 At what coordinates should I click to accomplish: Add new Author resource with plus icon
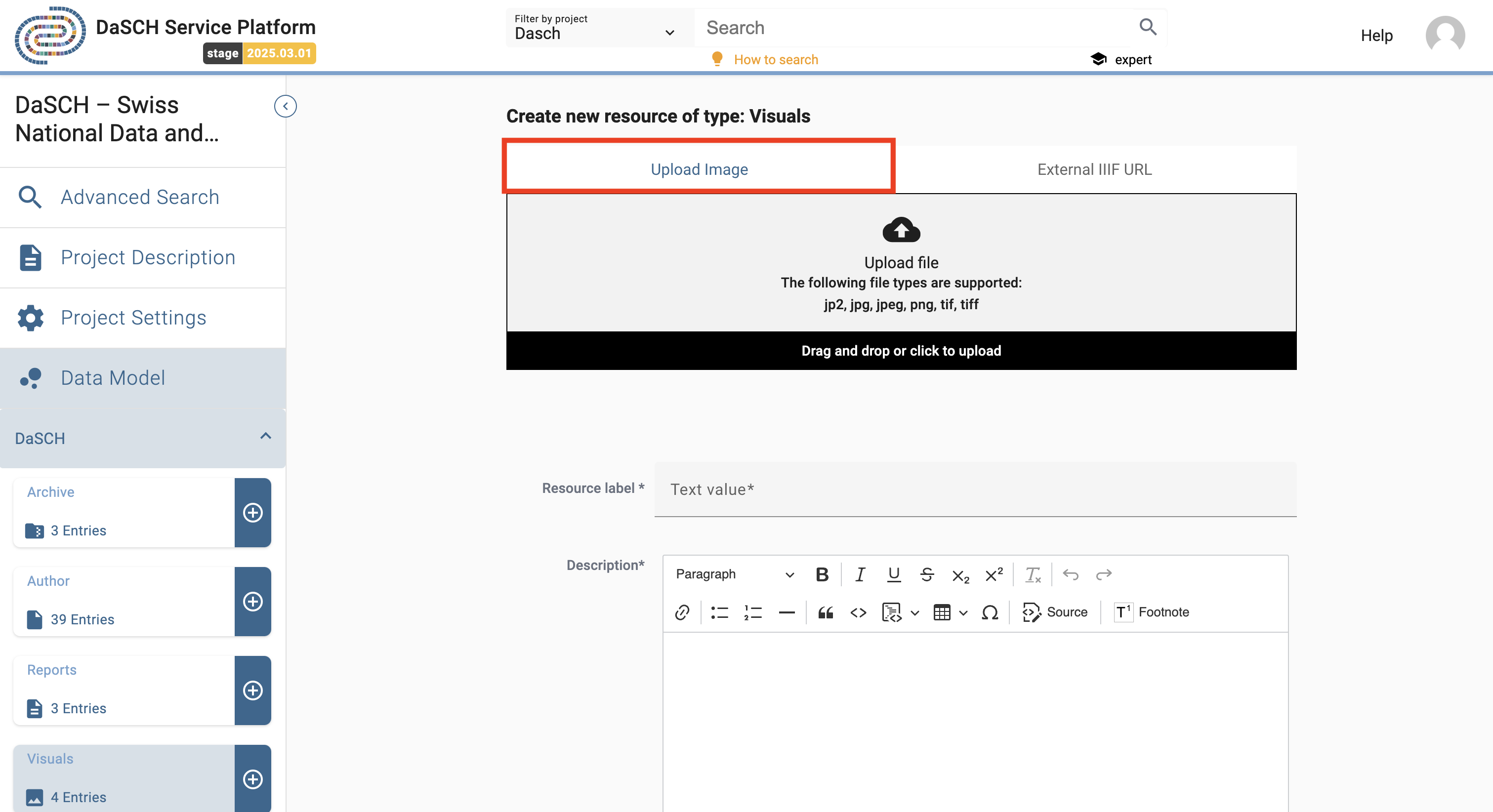click(252, 601)
